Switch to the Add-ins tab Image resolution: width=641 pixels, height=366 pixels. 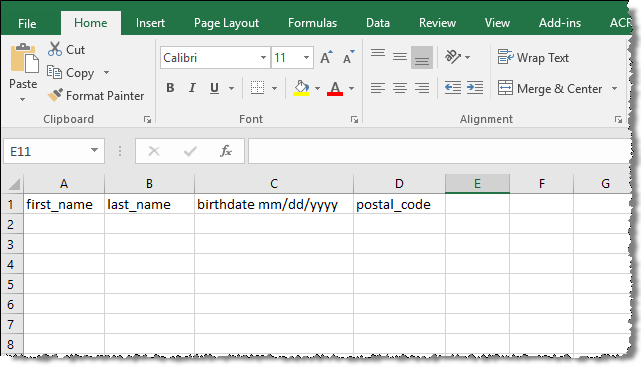click(x=560, y=23)
